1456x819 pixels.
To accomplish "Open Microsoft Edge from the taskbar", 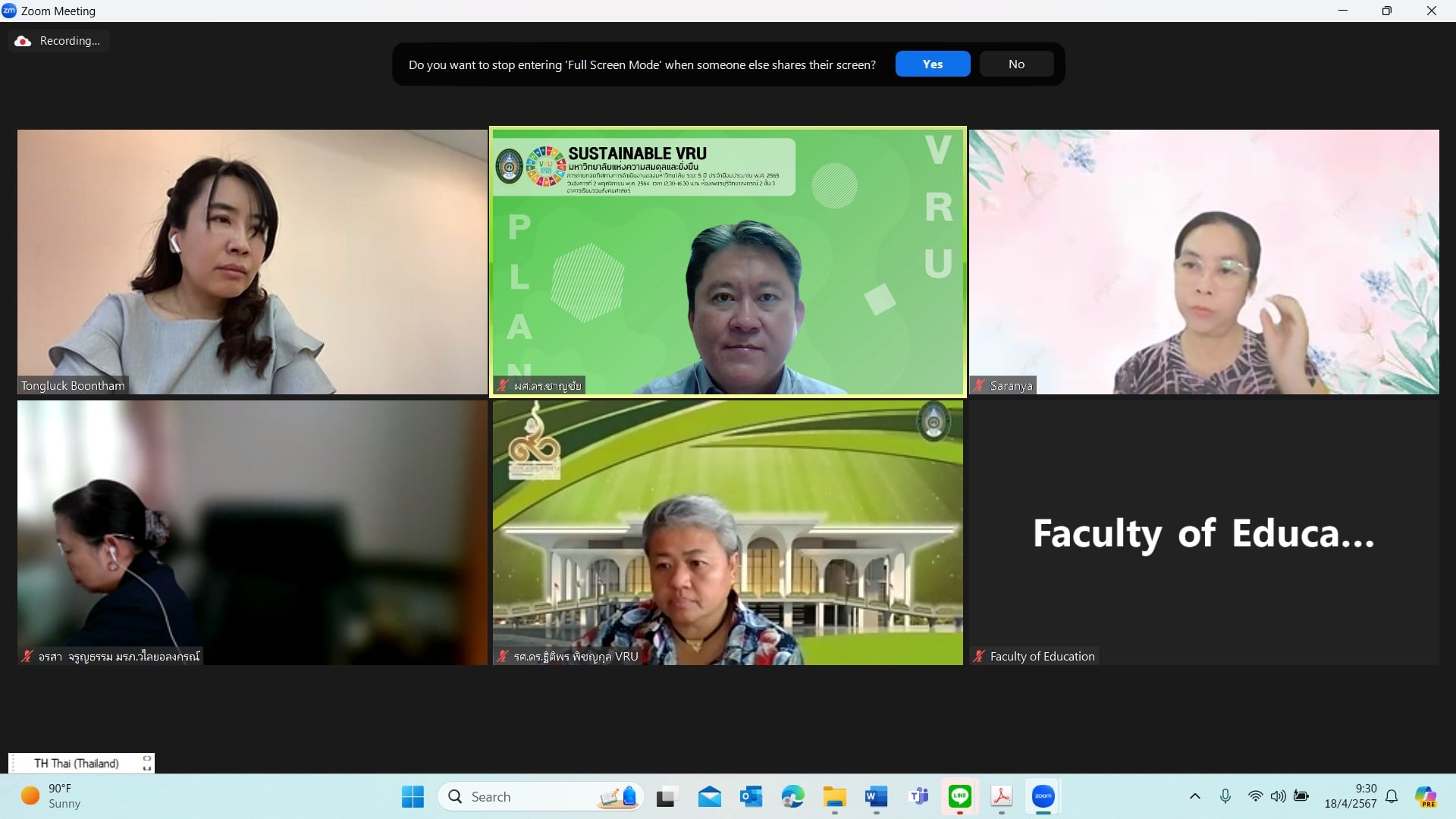I will click(x=792, y=796).
